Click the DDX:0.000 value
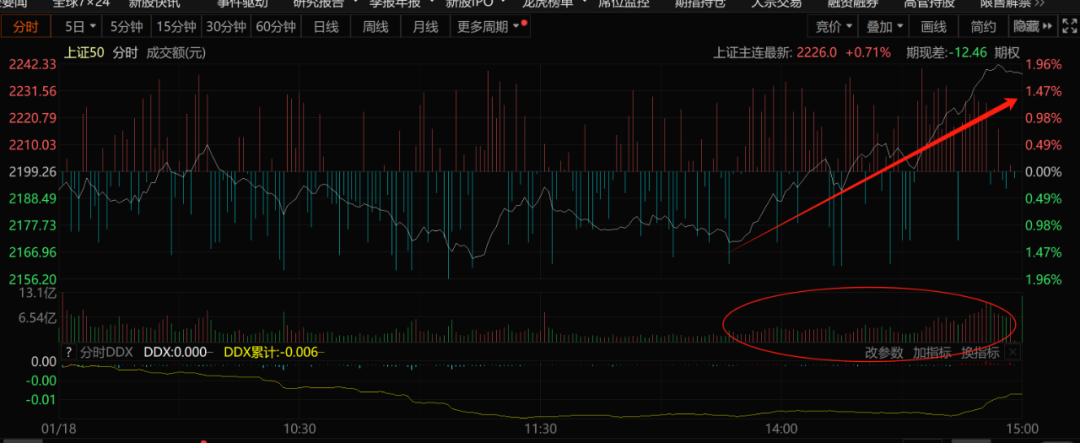Viewport: 1080px width, 443px height. click(x=175, y=351)
